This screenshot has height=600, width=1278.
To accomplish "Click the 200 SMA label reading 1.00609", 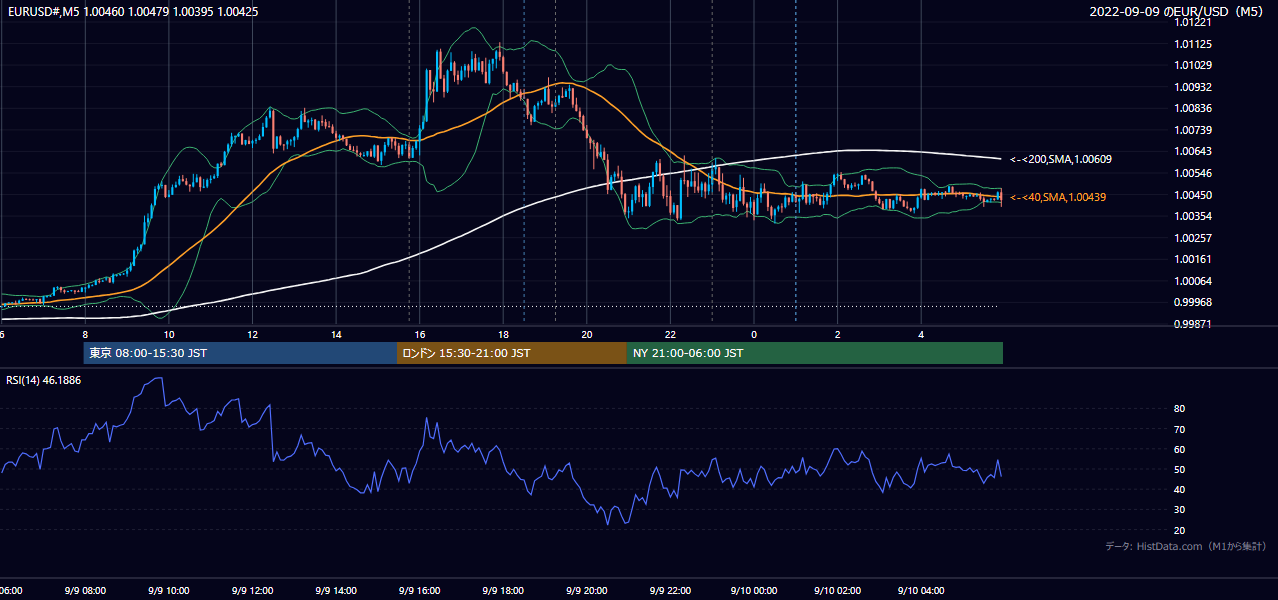I will (x=1061, y=159).
